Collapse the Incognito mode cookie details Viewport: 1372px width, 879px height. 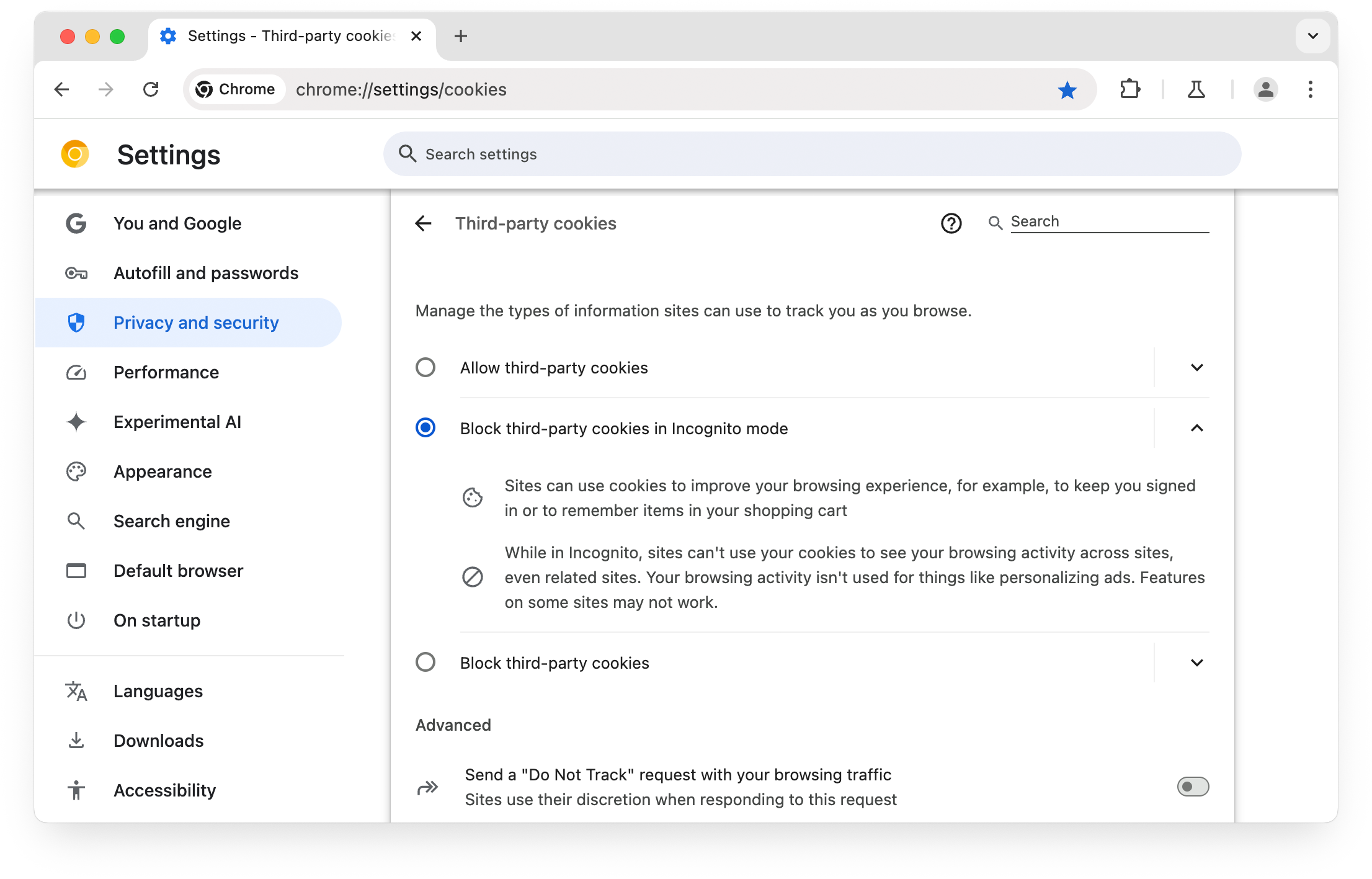(1198, 428)
